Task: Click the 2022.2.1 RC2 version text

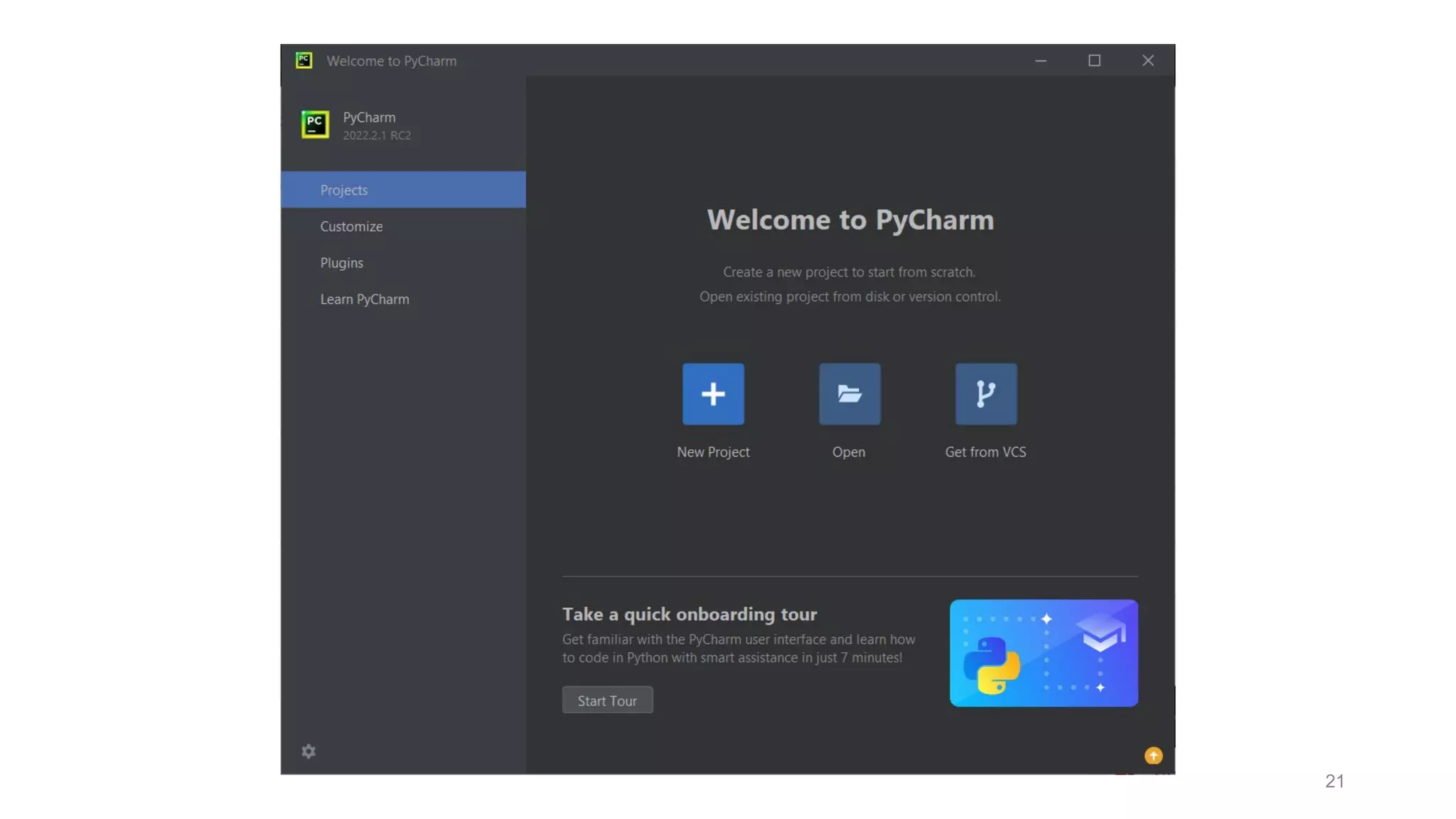Action: (377, 135)
